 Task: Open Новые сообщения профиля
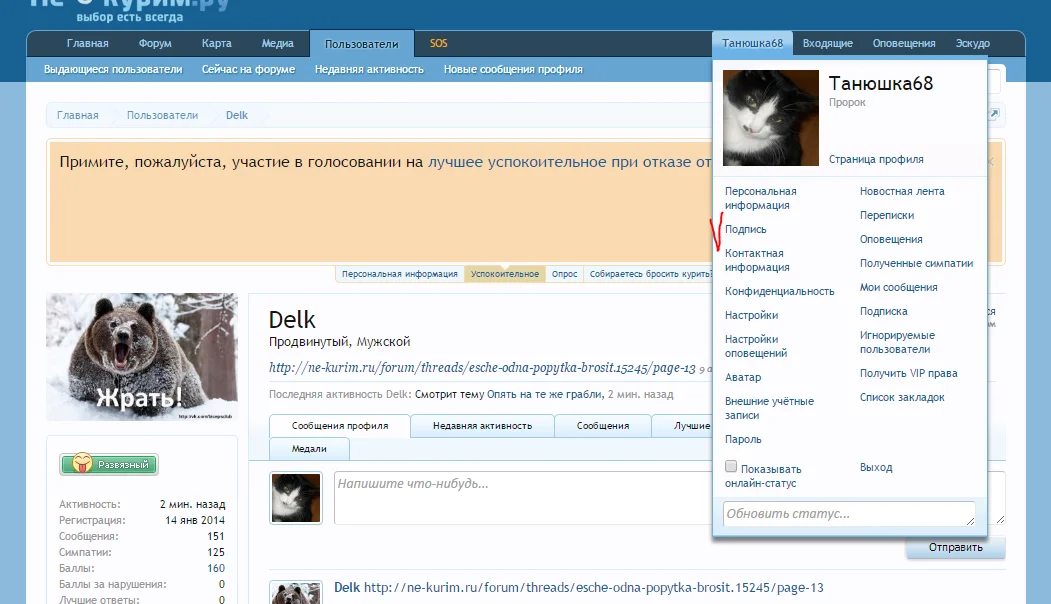pos(513,70)
